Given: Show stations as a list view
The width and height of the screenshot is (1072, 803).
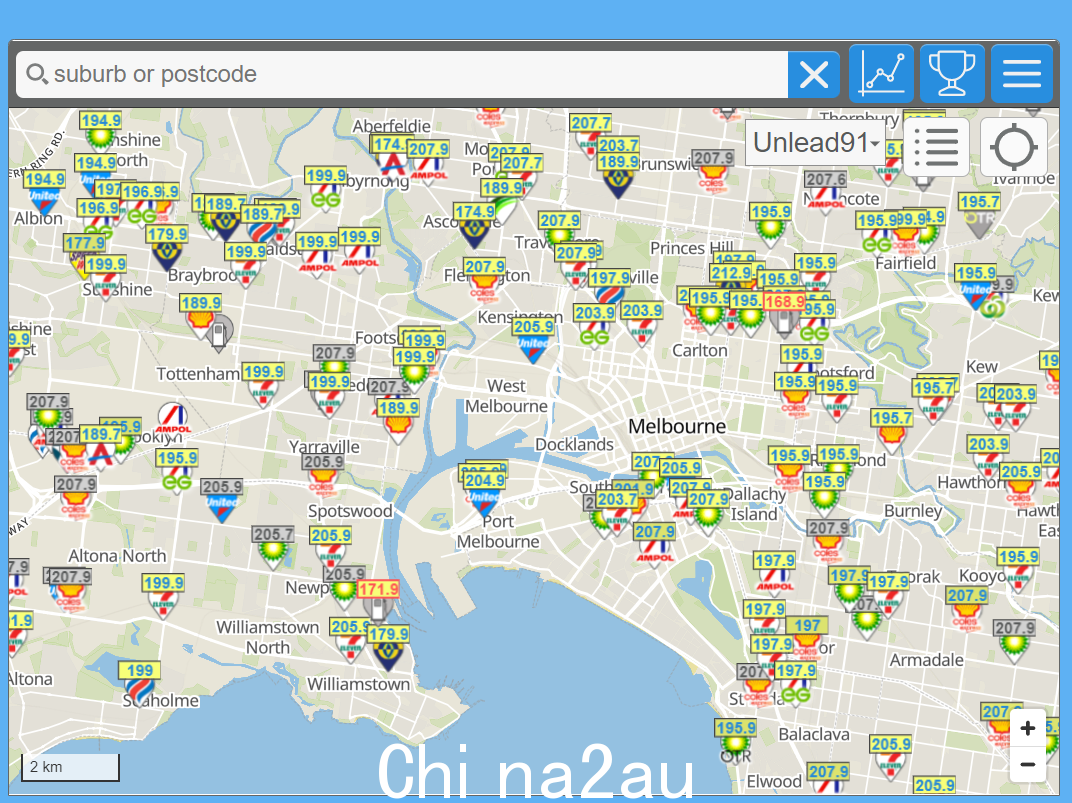Looking at the screenshot, I should (936, 147).
